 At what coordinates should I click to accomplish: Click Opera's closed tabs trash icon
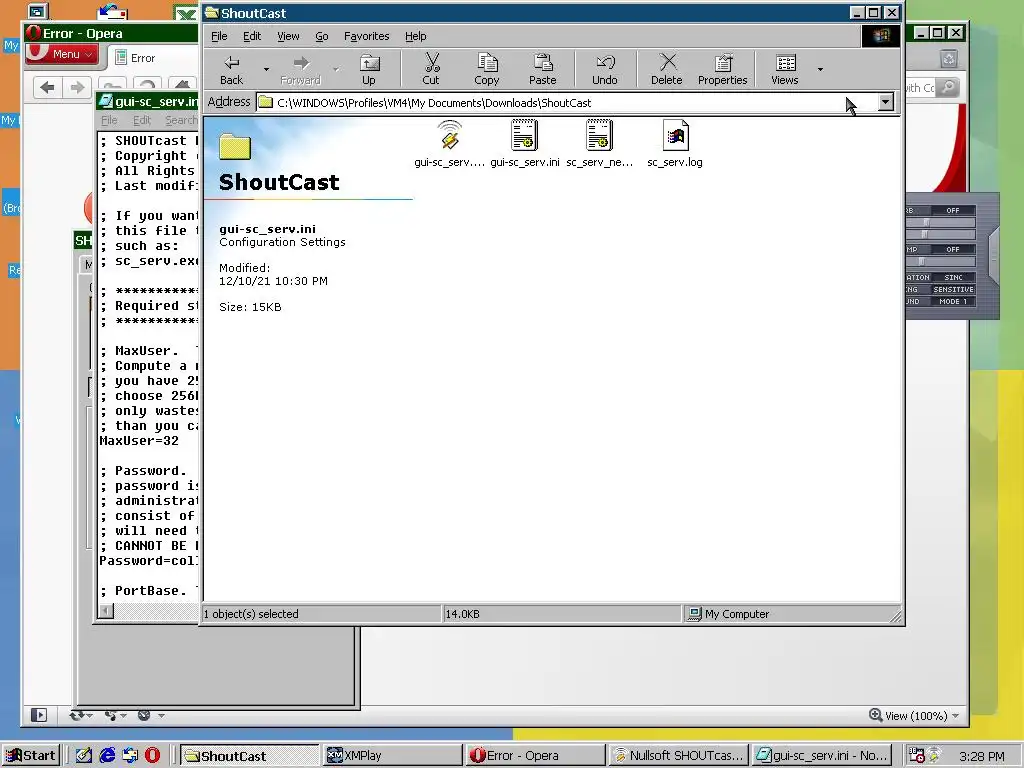(949, 59)
